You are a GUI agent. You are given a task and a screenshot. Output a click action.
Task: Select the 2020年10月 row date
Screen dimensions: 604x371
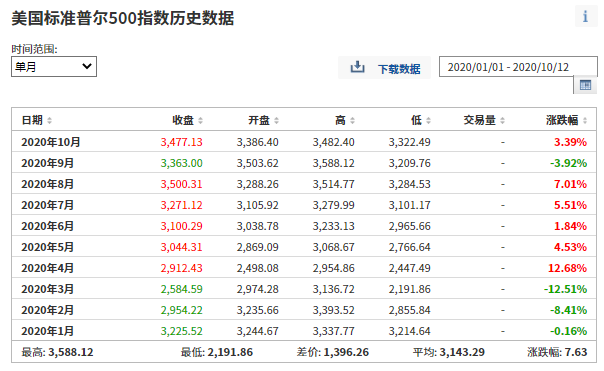coord(51,142)
